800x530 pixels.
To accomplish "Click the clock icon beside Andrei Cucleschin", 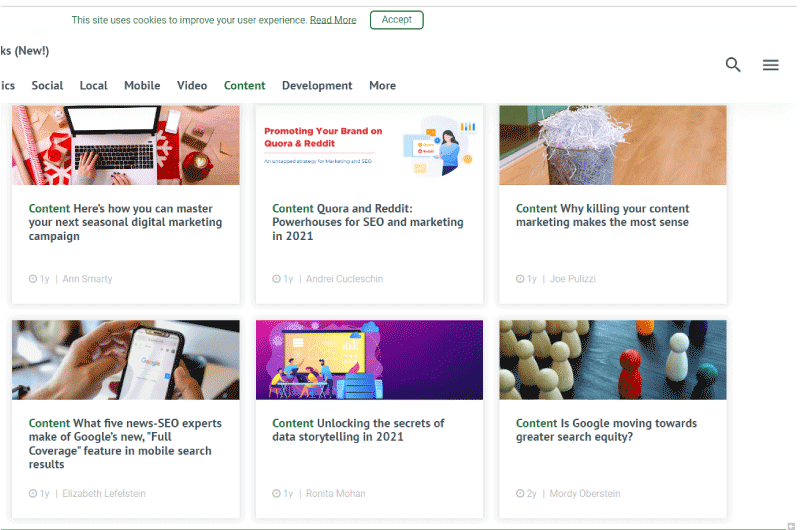I will tap(276, 279).
